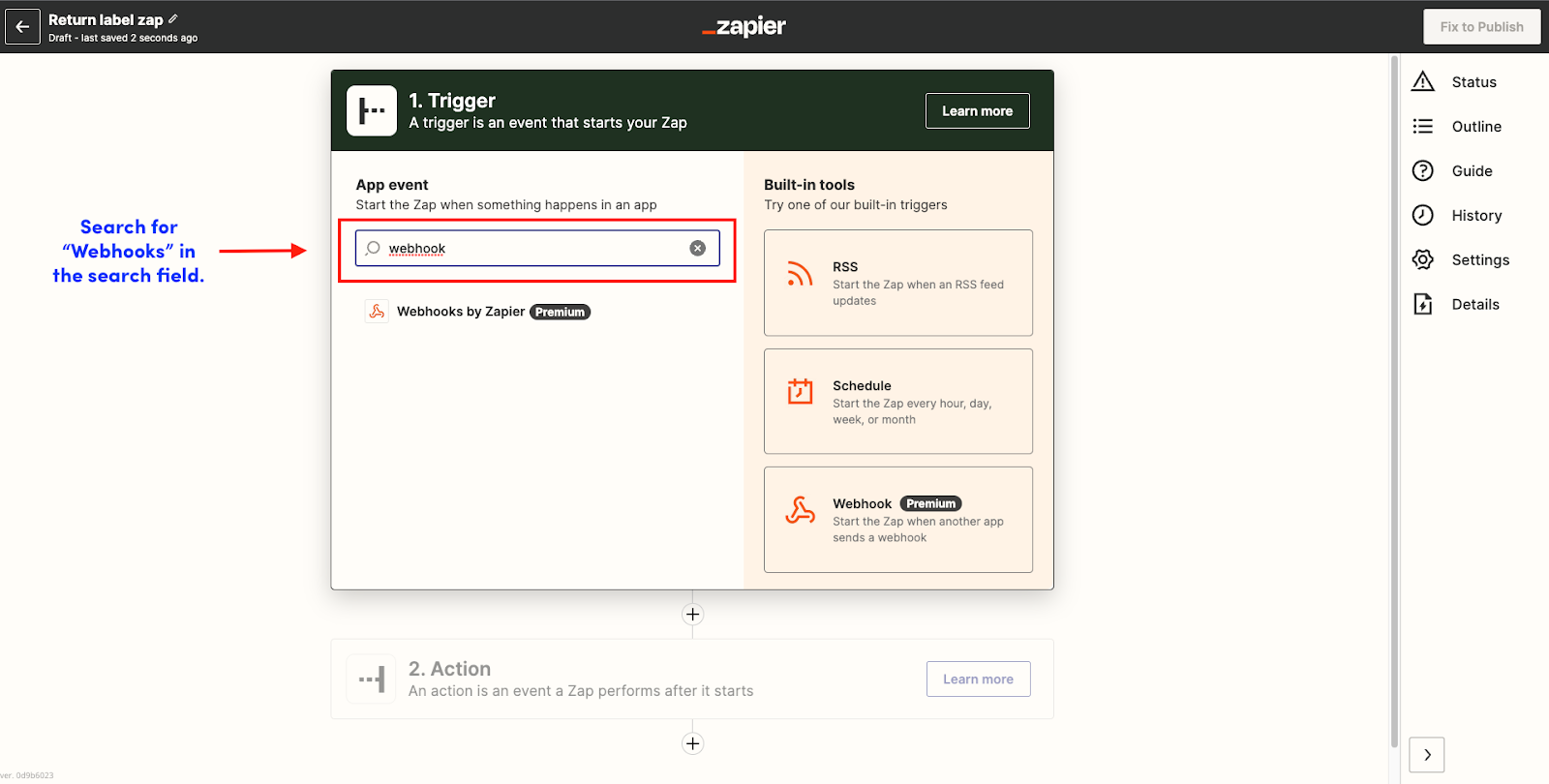Click the 2. Action step title

point(449,669)
